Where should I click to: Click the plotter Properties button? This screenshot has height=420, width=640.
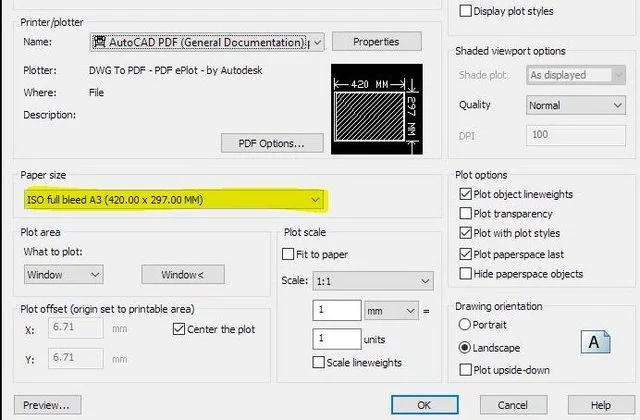point(376,42)
